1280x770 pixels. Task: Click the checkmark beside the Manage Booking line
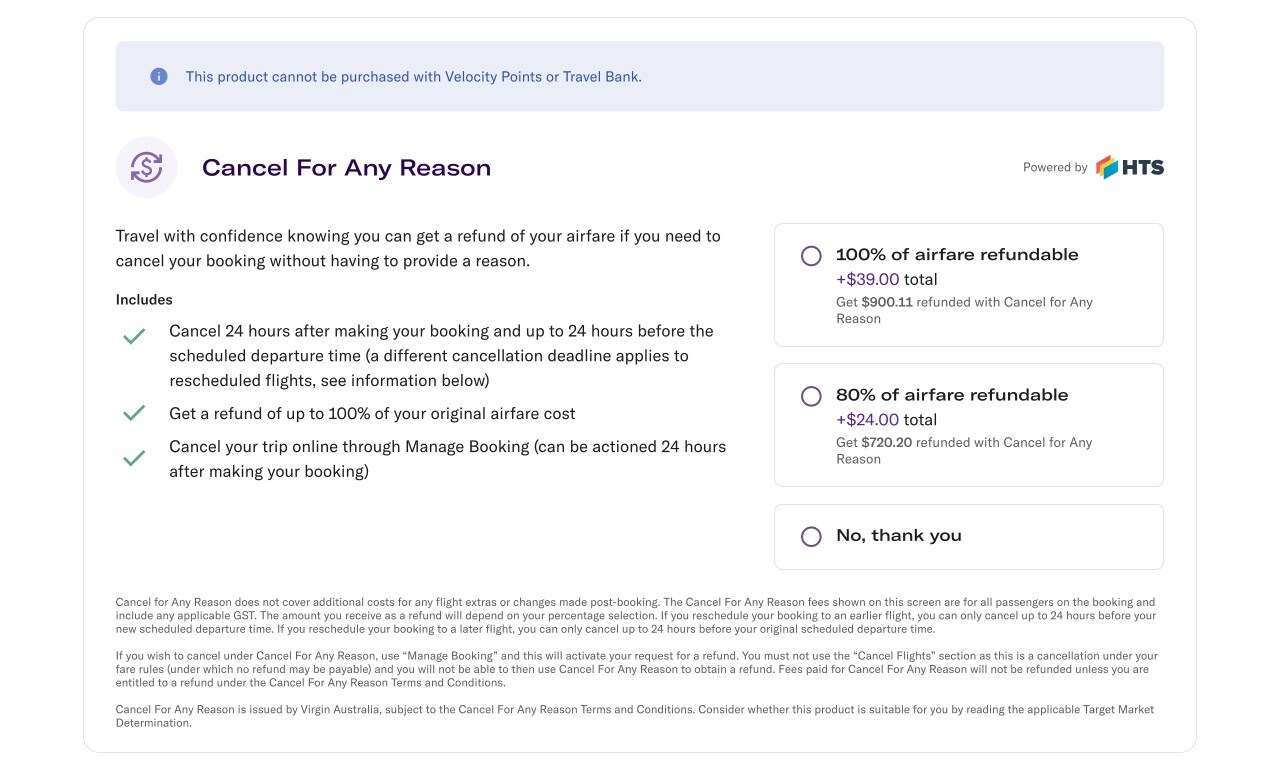(x=134, y=458)
